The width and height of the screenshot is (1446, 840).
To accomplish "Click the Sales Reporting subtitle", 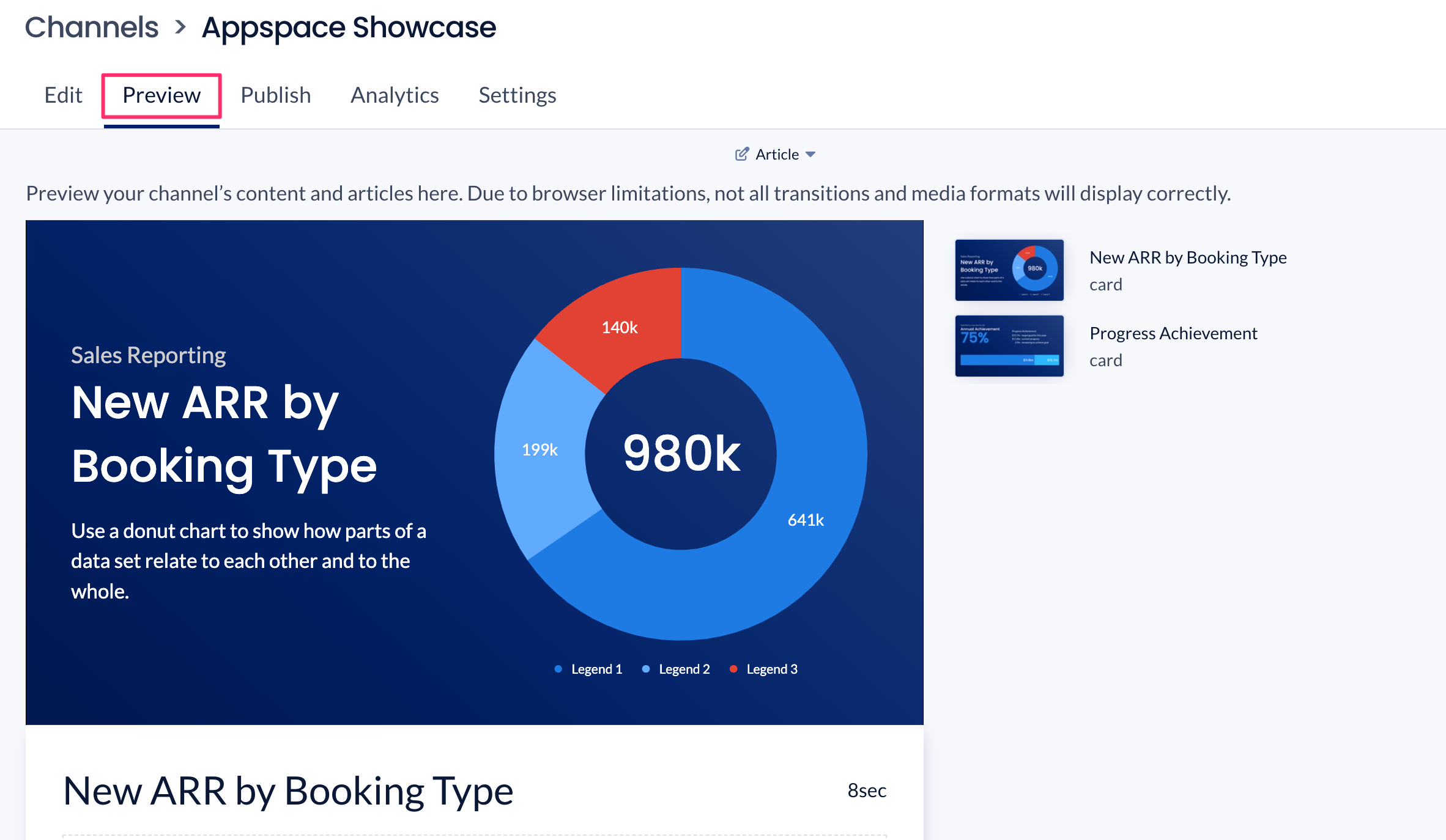I will (148, 355).
